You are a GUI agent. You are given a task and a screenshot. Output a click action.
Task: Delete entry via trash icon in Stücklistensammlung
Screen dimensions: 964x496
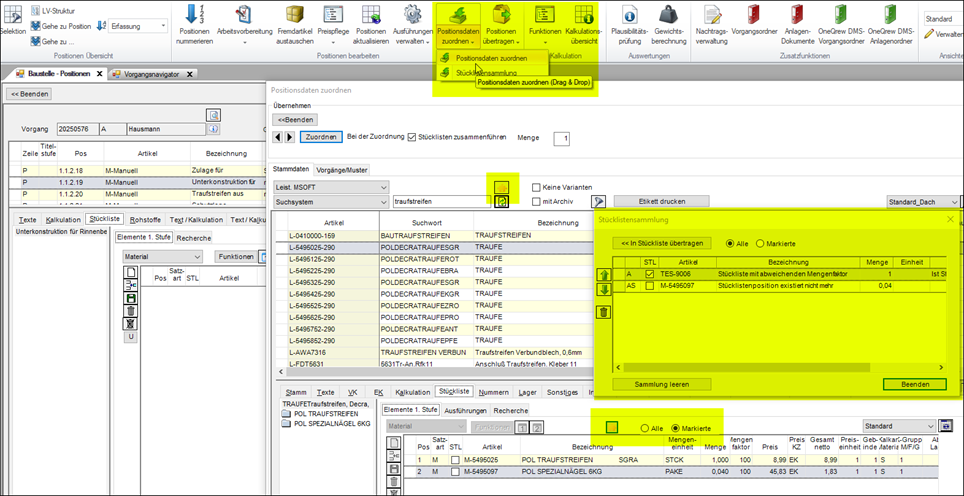[x=604, y=312]
